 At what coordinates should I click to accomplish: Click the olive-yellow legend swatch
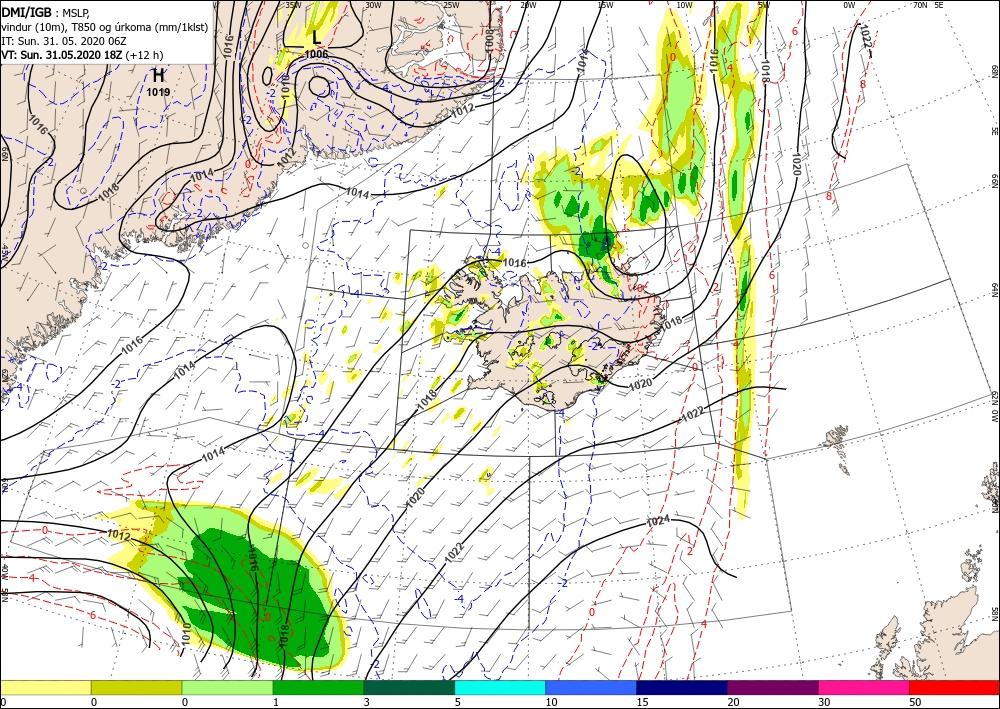point(136,687)
